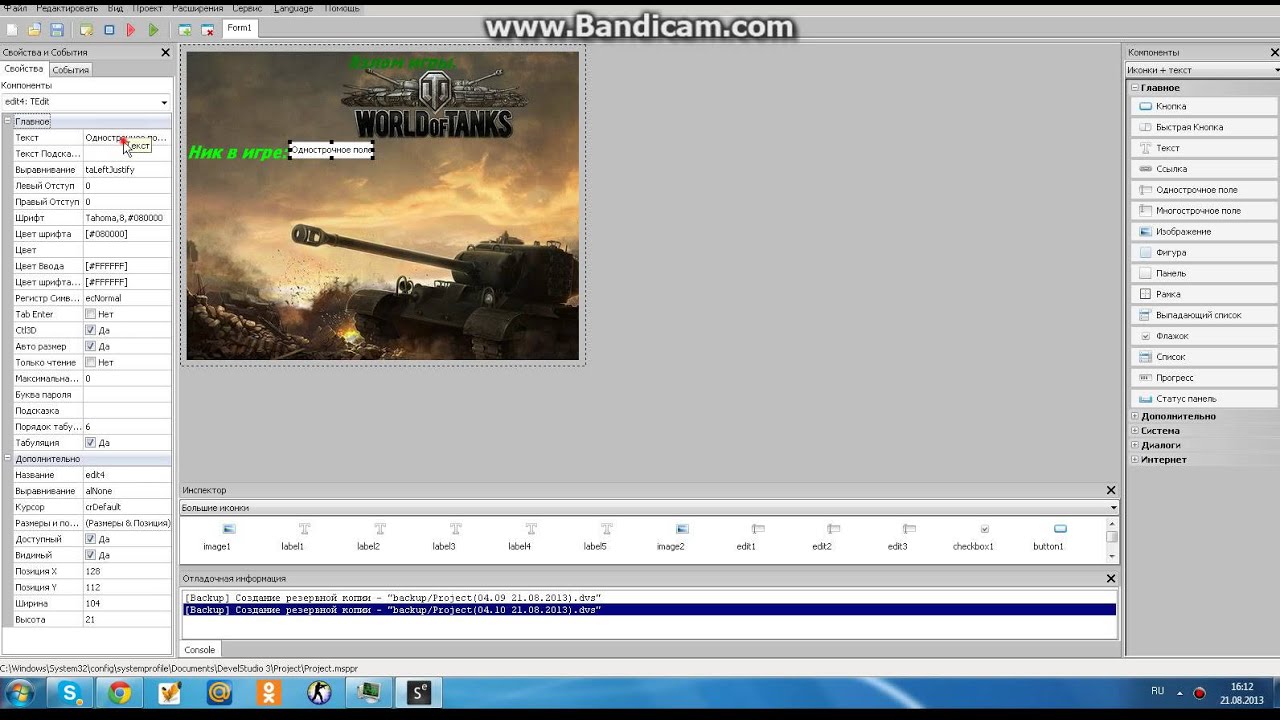The image size is (1280, 720).
Task: Pick the Ссылка component from palette
Action: tap(1205, 169)
